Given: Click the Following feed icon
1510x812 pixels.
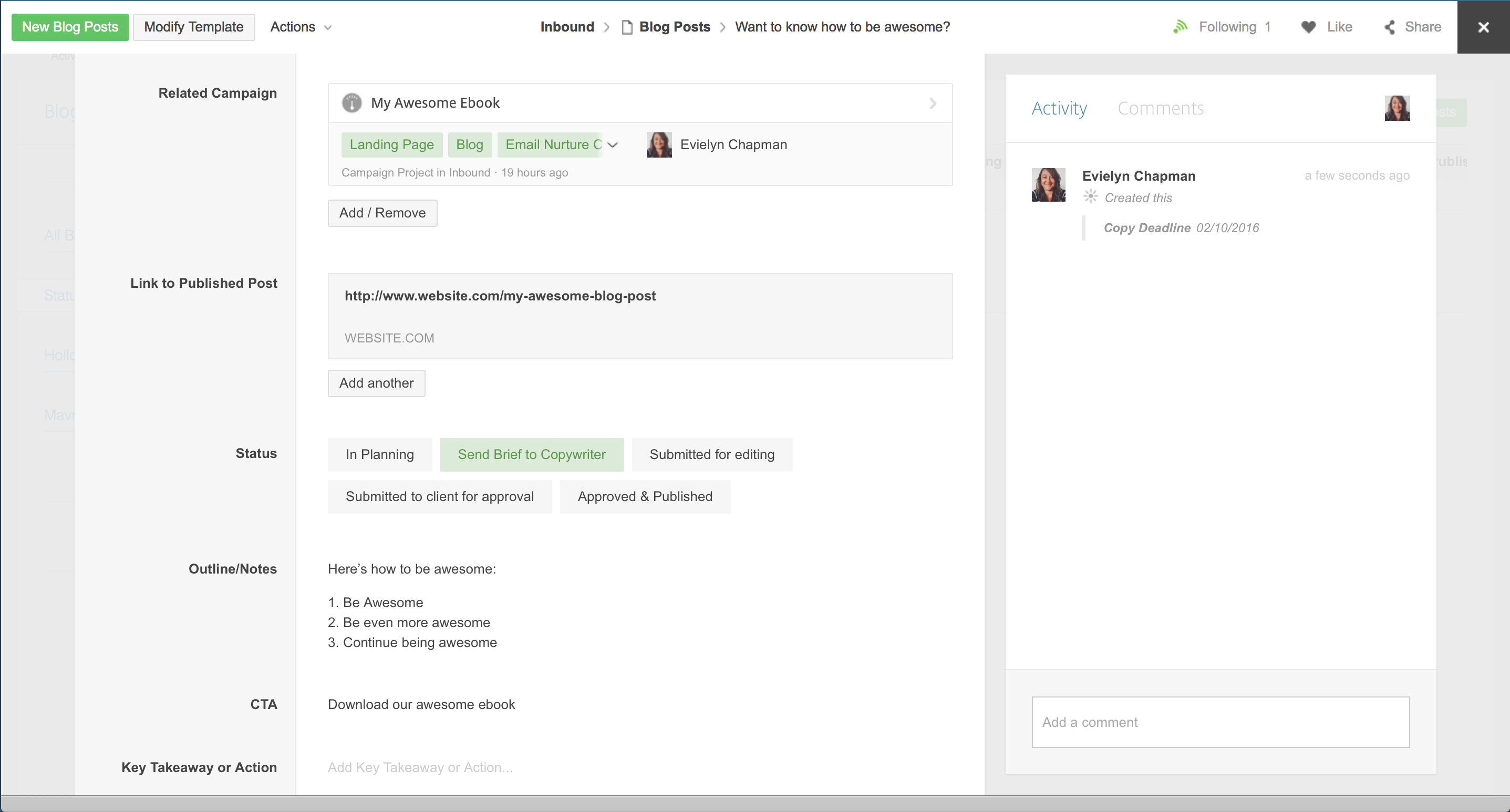Looking at the screenshot, I should coord(1180,27).
